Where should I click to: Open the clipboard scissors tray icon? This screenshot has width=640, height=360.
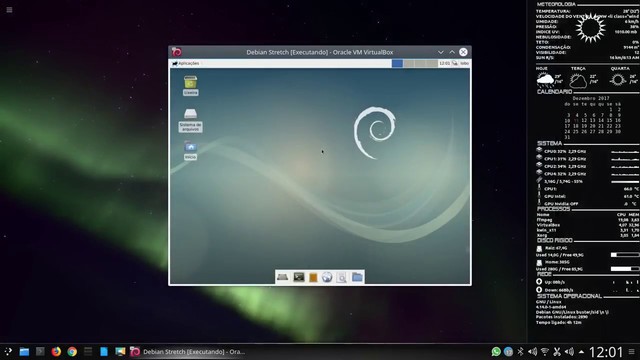tap(557, 351)
